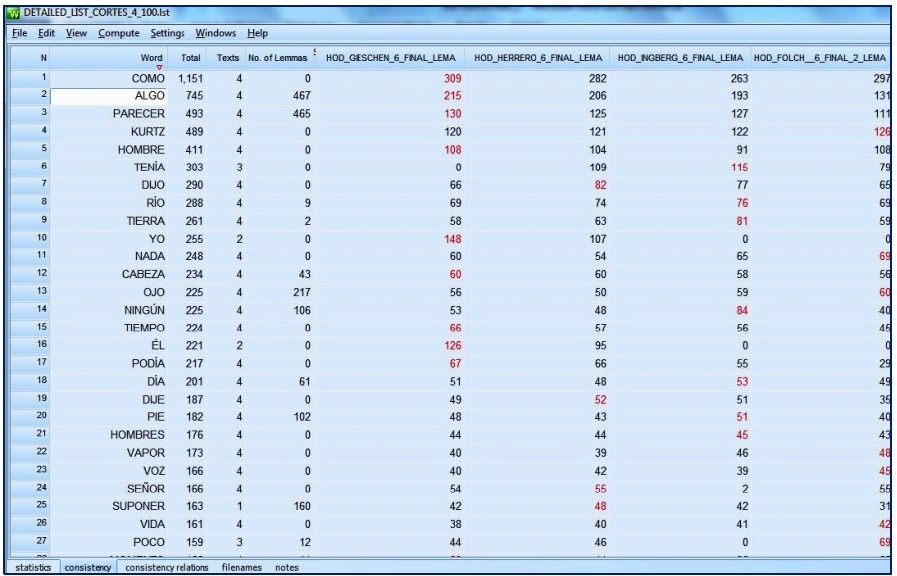Sort by the Total column header
Image resolution: width=897 pixels, height=576 pixels.
coord(190,60)
